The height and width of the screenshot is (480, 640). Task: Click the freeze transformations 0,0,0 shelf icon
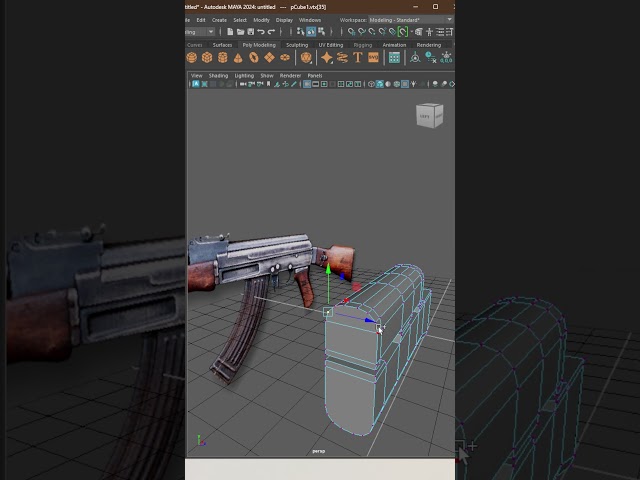pos(446,58)
